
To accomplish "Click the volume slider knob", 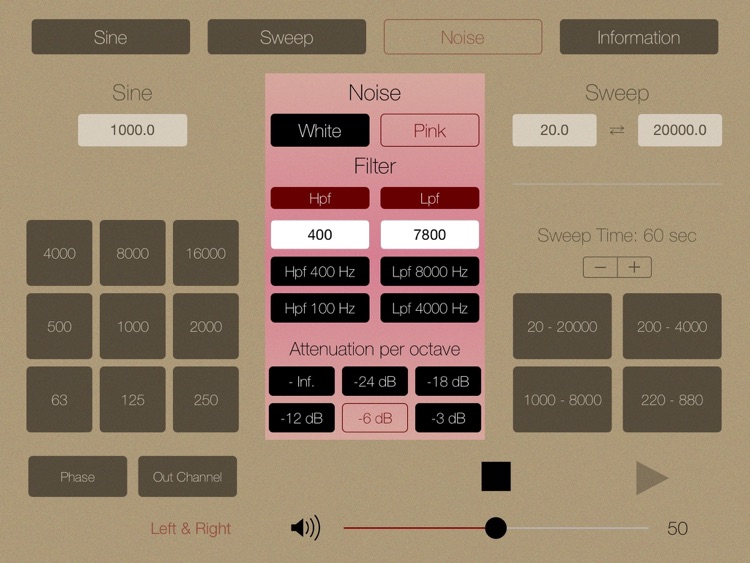I will (x=496, y=528).
